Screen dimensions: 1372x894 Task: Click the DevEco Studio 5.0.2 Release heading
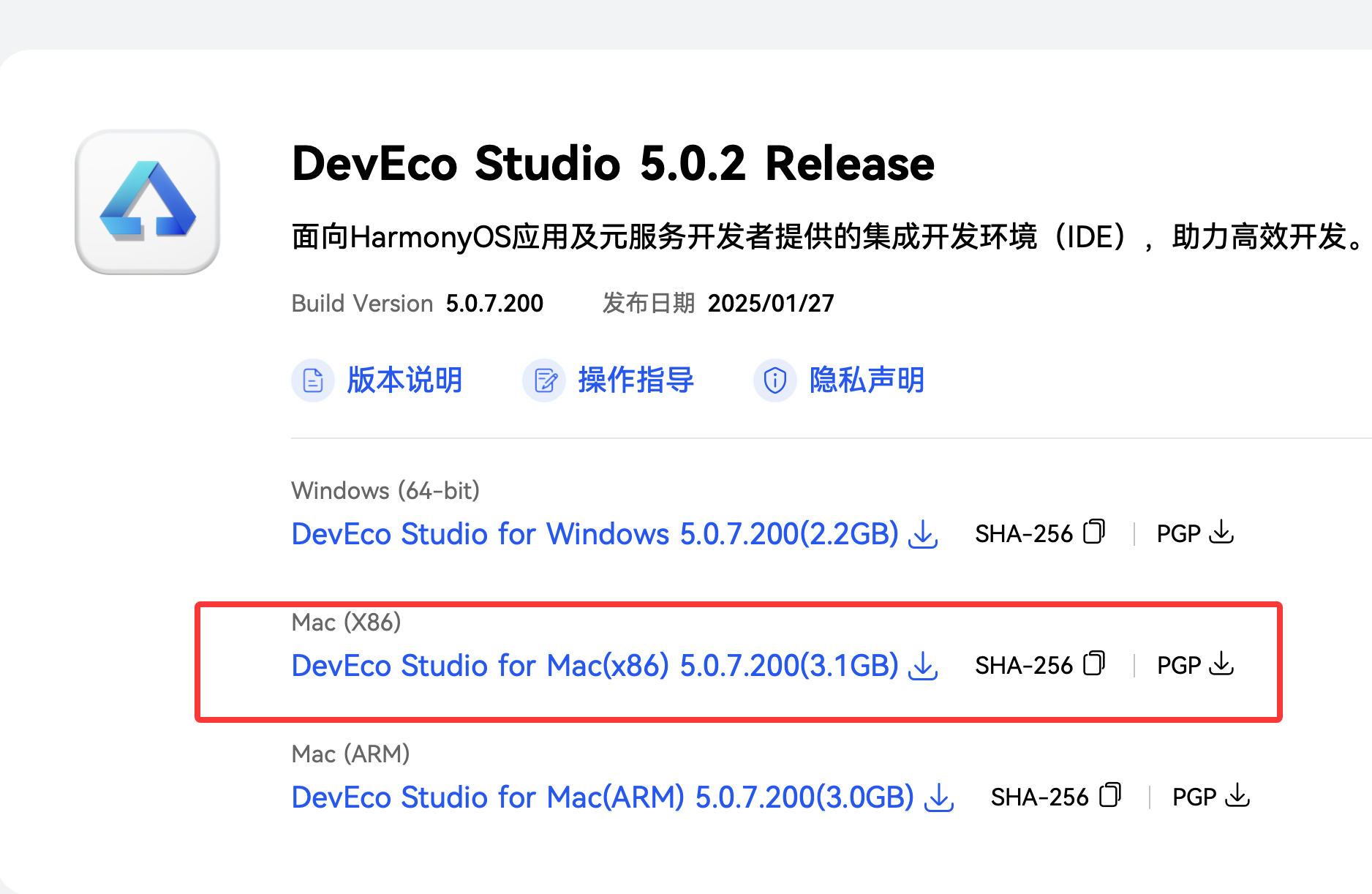tap(613, 163)
